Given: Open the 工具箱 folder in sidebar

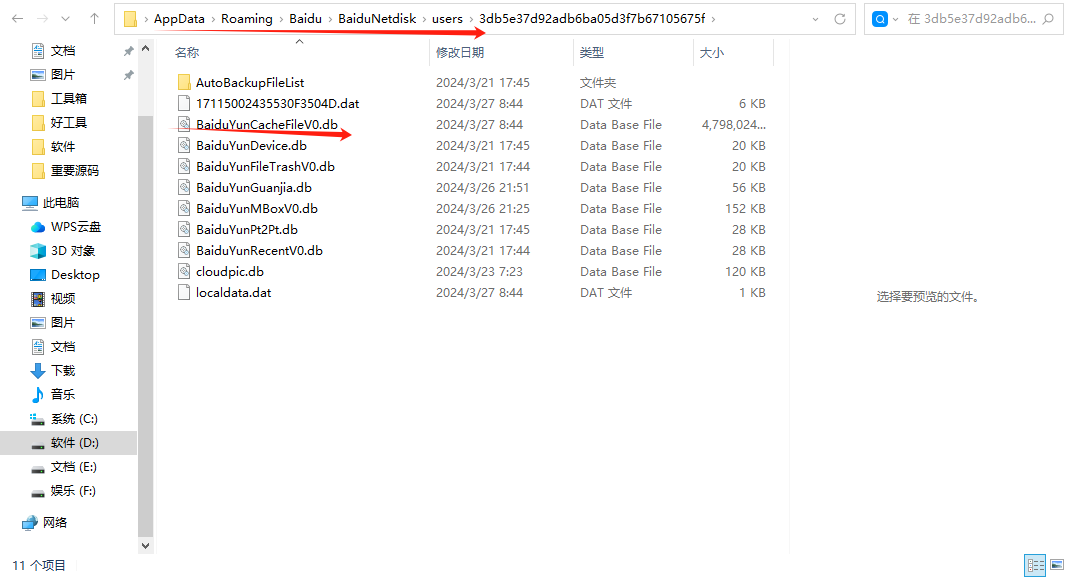Looking at the screenshot, I should pos(68,98).
